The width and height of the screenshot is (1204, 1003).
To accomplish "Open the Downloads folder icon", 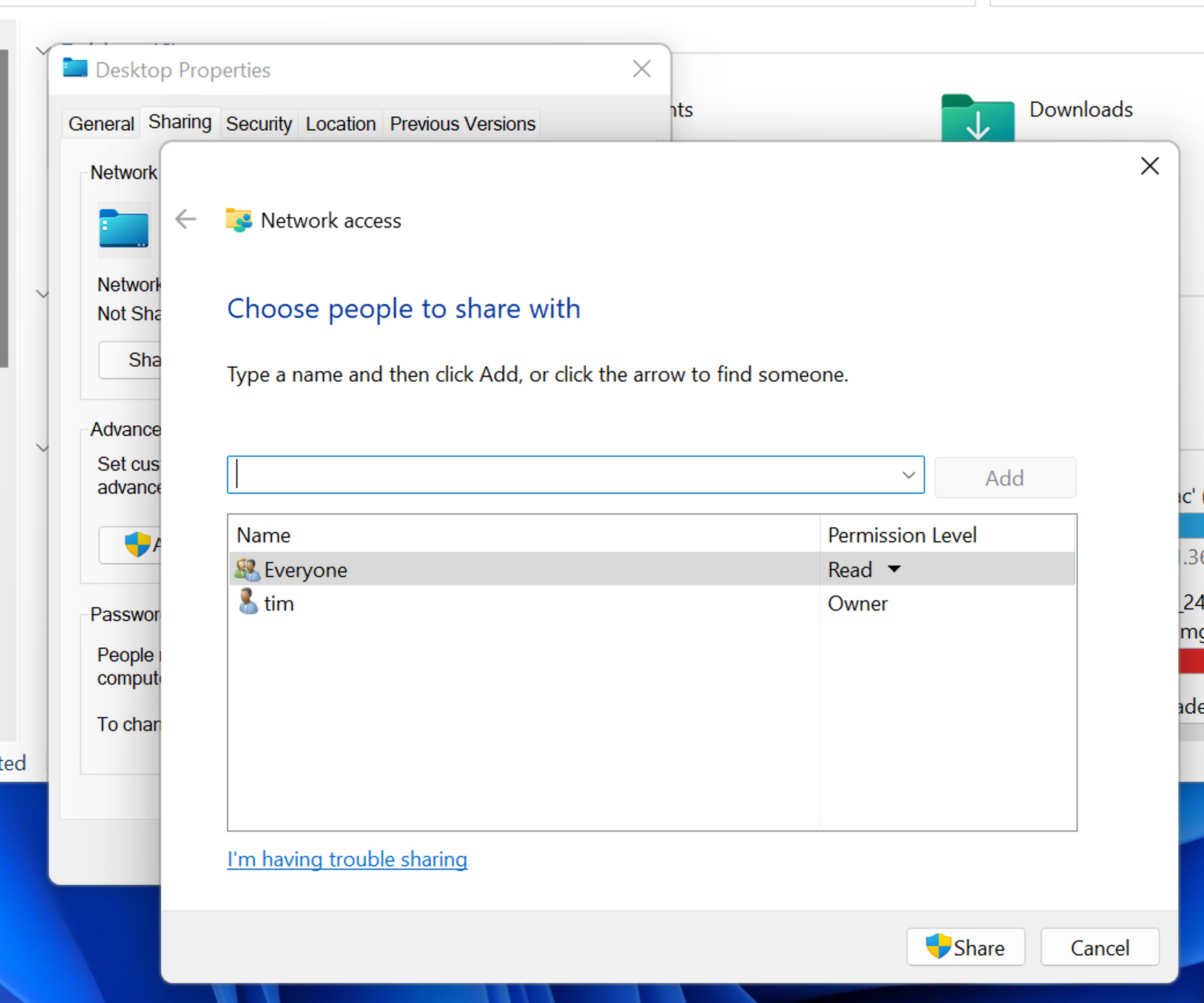I will coord(977,118).
